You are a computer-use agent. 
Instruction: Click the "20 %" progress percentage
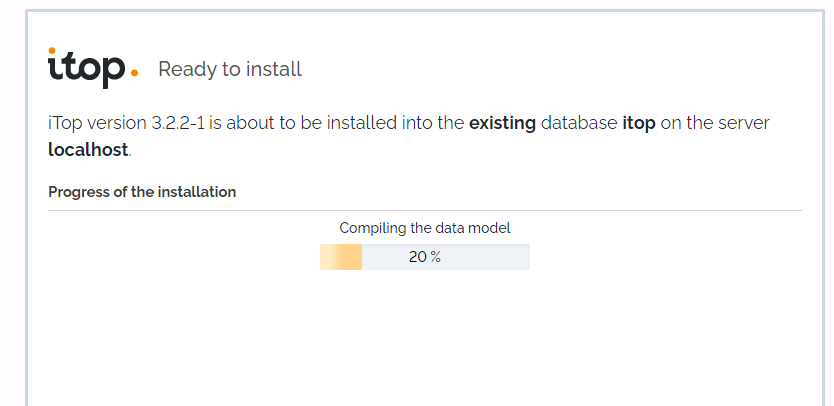(425, 256)
